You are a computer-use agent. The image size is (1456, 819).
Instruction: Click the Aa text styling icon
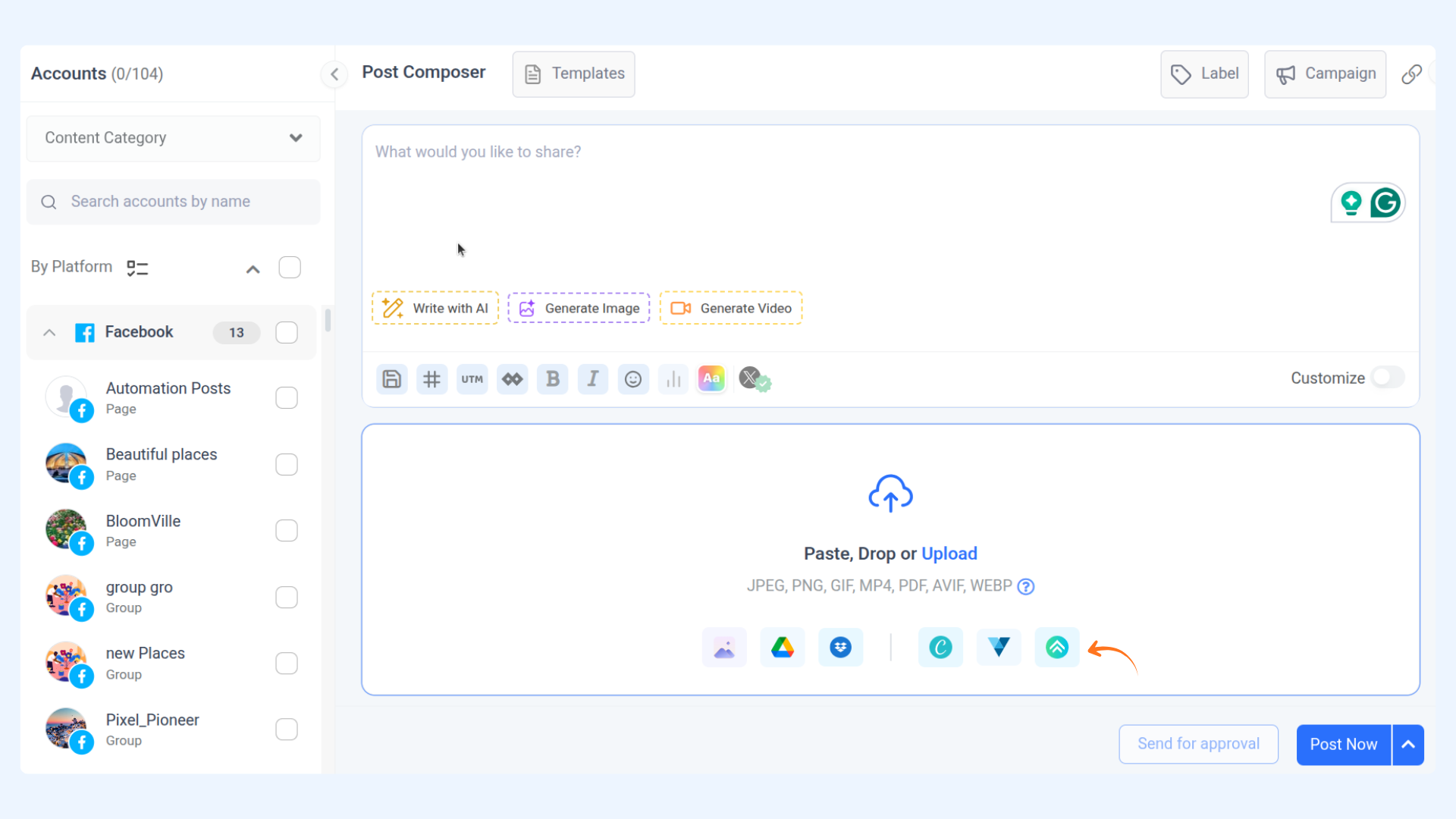click(x=711, y=378)
